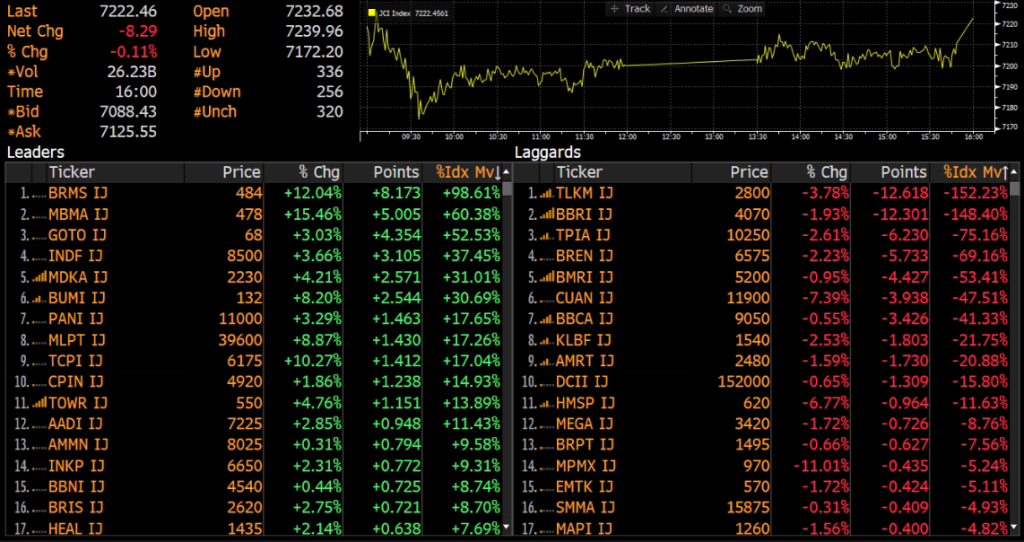
Task: Select the MLPT IJ ticker
Action: (76, 340)
